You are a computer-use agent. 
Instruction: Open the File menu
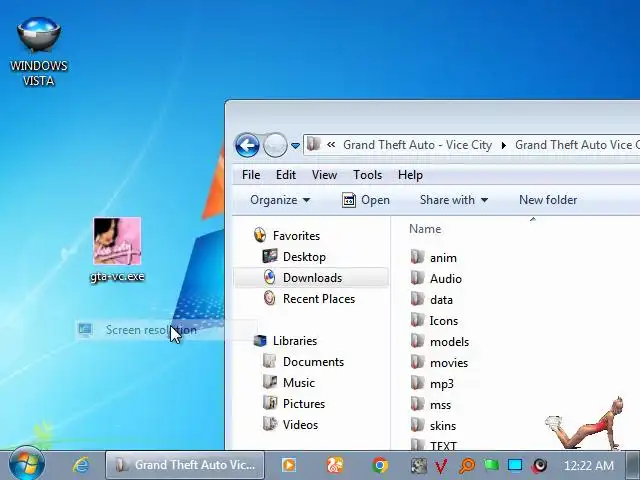click(x=251, y=175)
